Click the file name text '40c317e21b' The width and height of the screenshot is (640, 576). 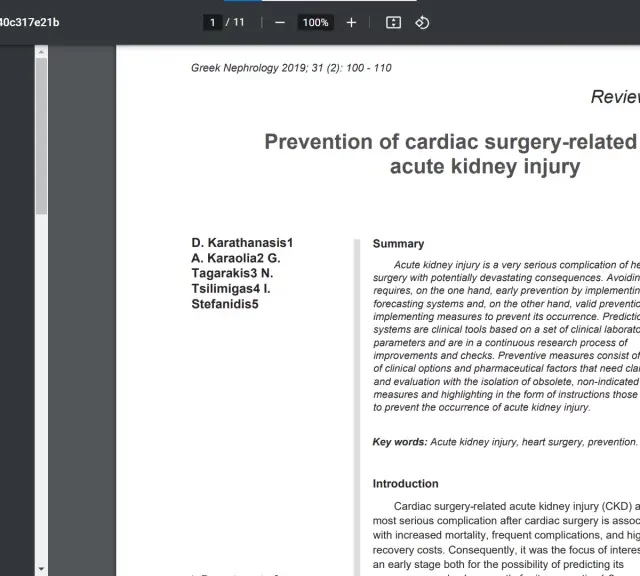pos(29,22)
